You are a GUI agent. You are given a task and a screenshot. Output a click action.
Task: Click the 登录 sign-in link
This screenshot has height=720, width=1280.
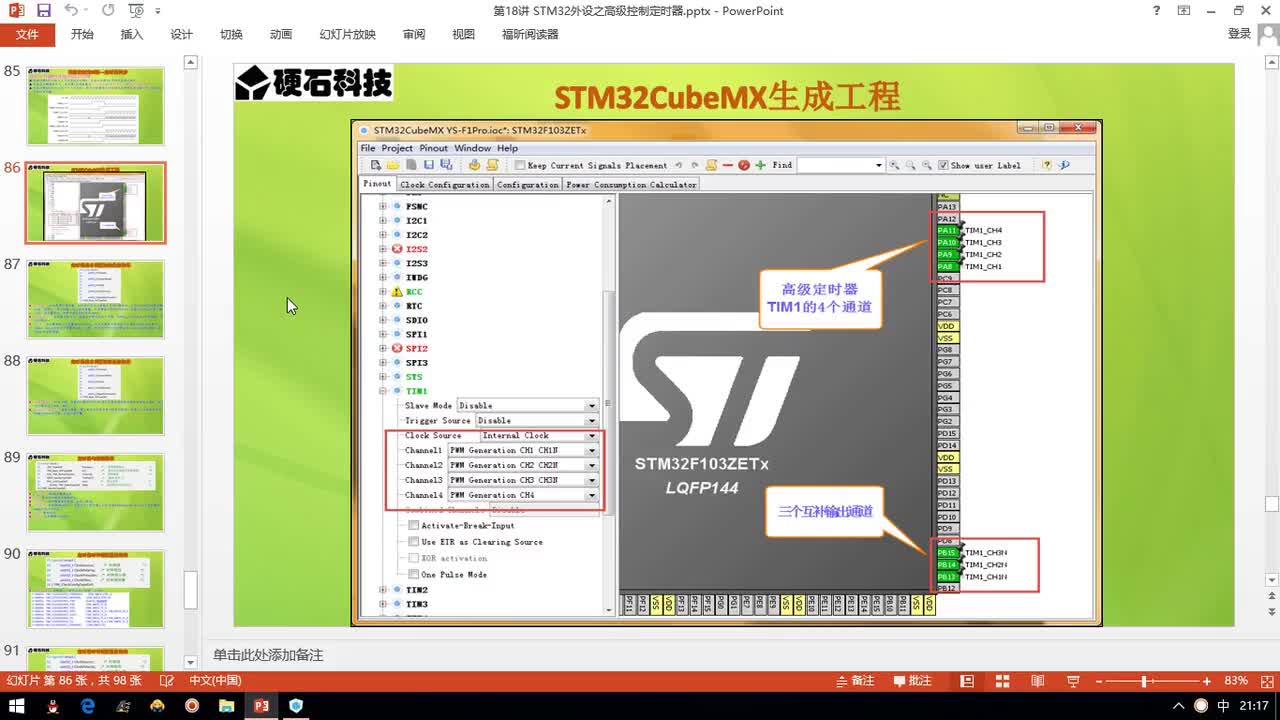click(x=1239, y=33)
